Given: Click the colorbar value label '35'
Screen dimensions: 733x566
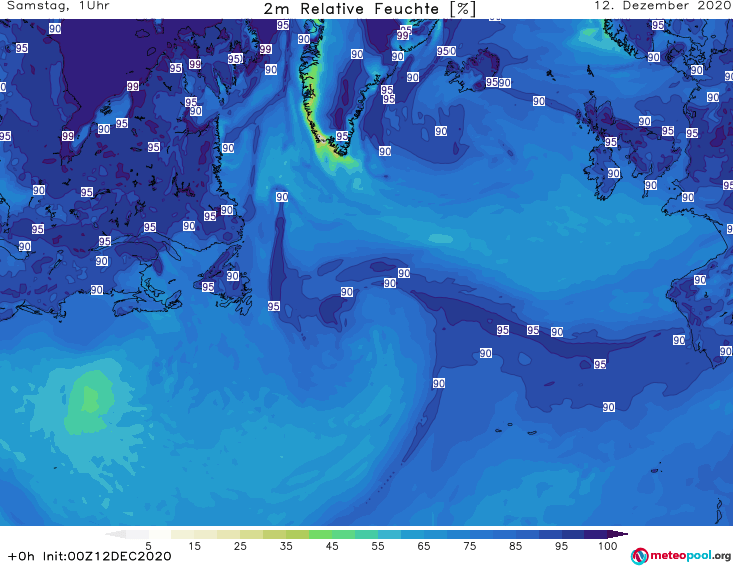Looking at the screenshot, I should (286, 546).
